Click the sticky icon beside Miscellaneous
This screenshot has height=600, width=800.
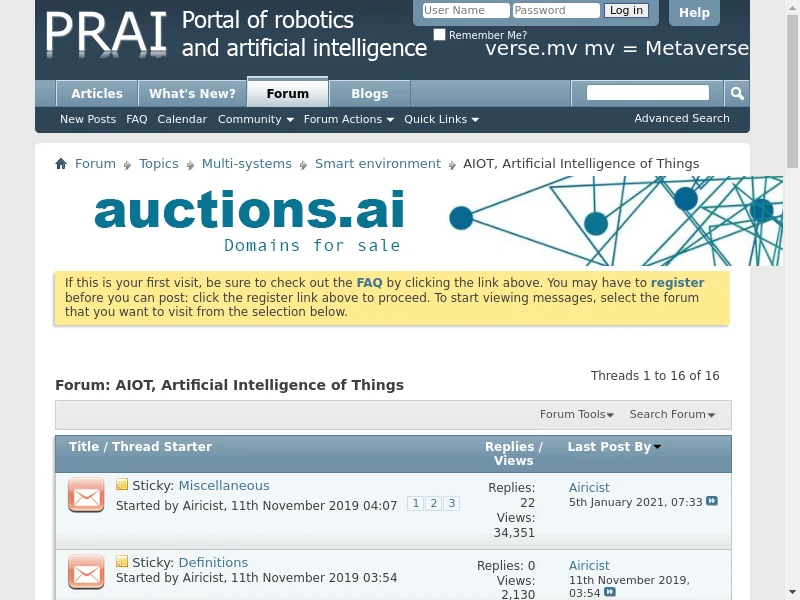(122, 486)
